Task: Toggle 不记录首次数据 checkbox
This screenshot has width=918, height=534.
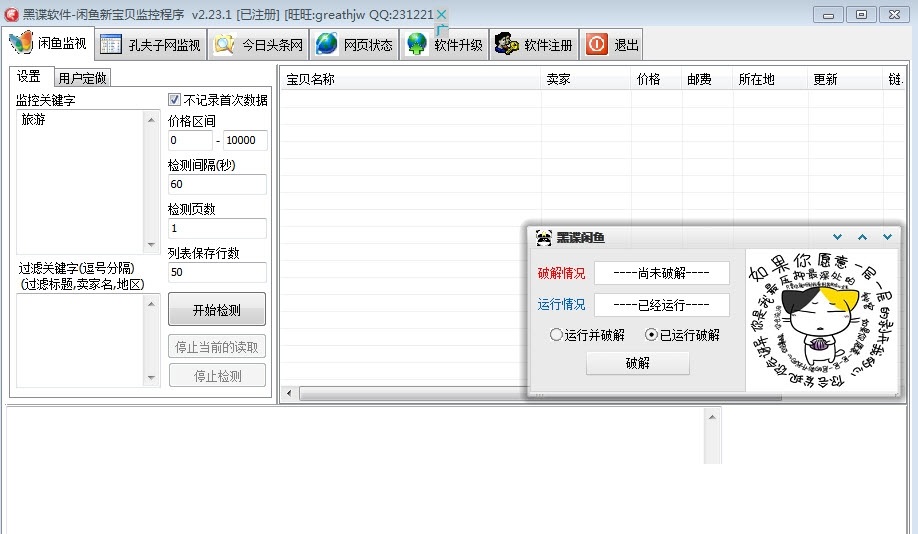Action: [x=174, y=100]
